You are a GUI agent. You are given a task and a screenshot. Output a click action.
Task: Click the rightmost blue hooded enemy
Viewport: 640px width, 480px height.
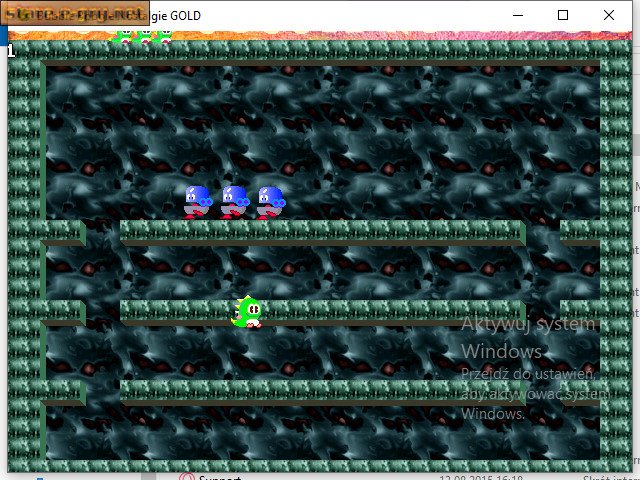[x=271, y=203]
